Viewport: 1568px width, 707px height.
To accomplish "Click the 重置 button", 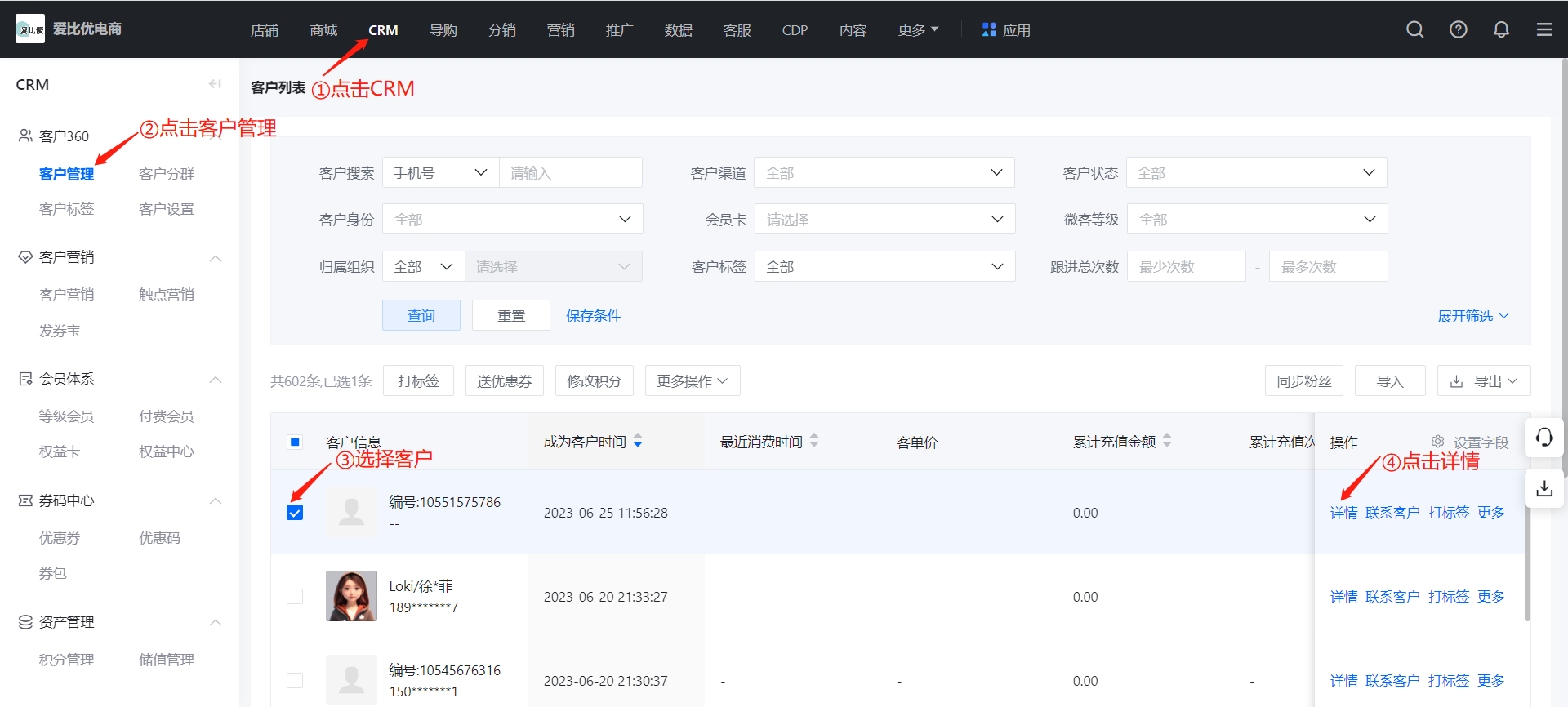I will [511, 315].
